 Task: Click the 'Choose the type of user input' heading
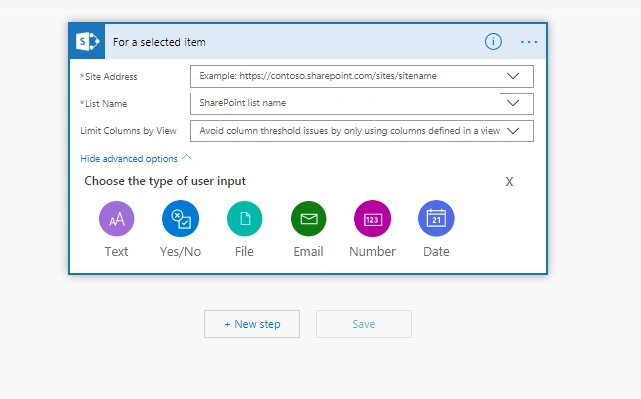(165, 181)
